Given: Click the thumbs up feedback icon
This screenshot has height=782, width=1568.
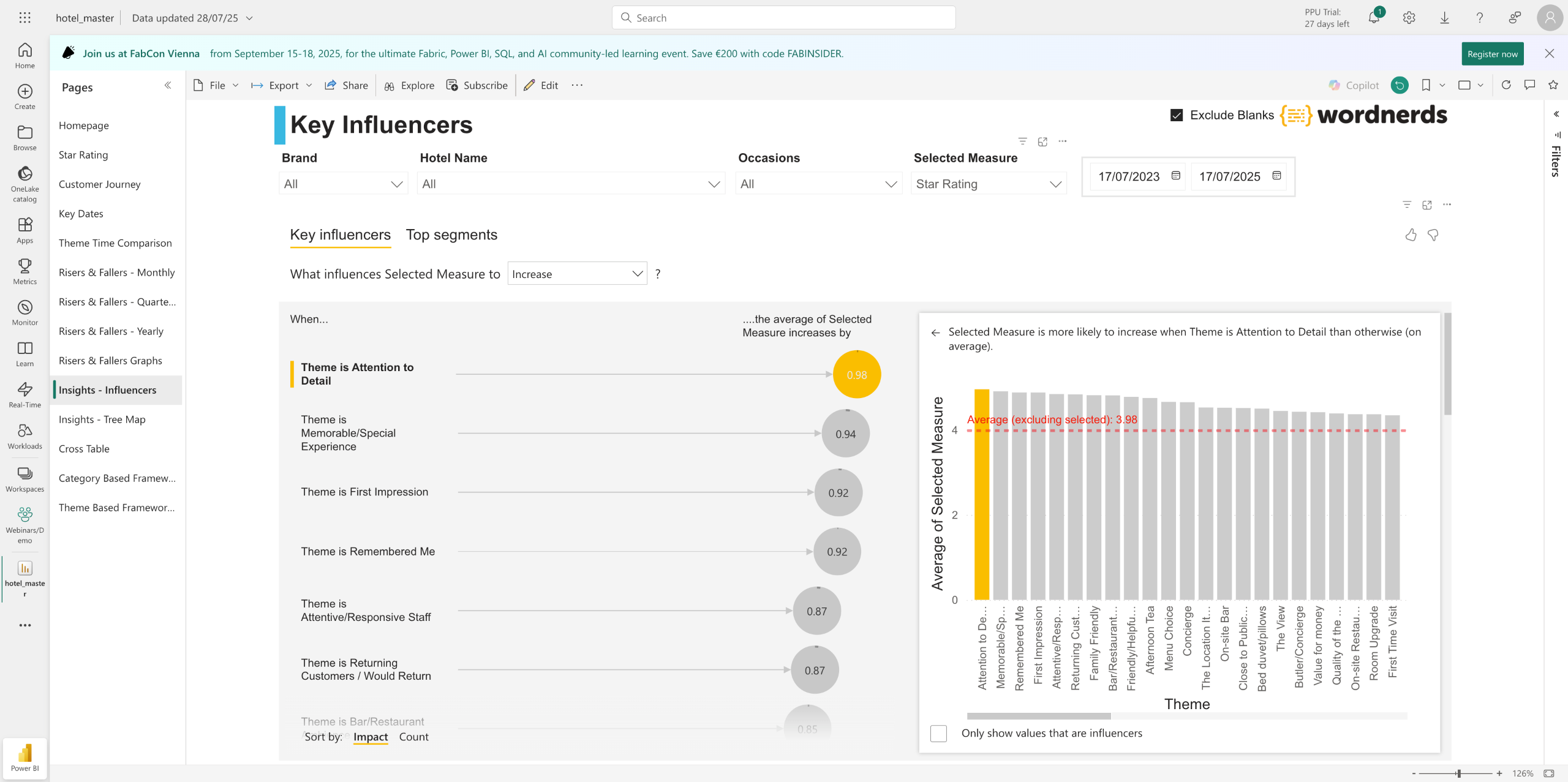Looking at the screenshot, I should pyautogui.click(x=1411, y=235).
